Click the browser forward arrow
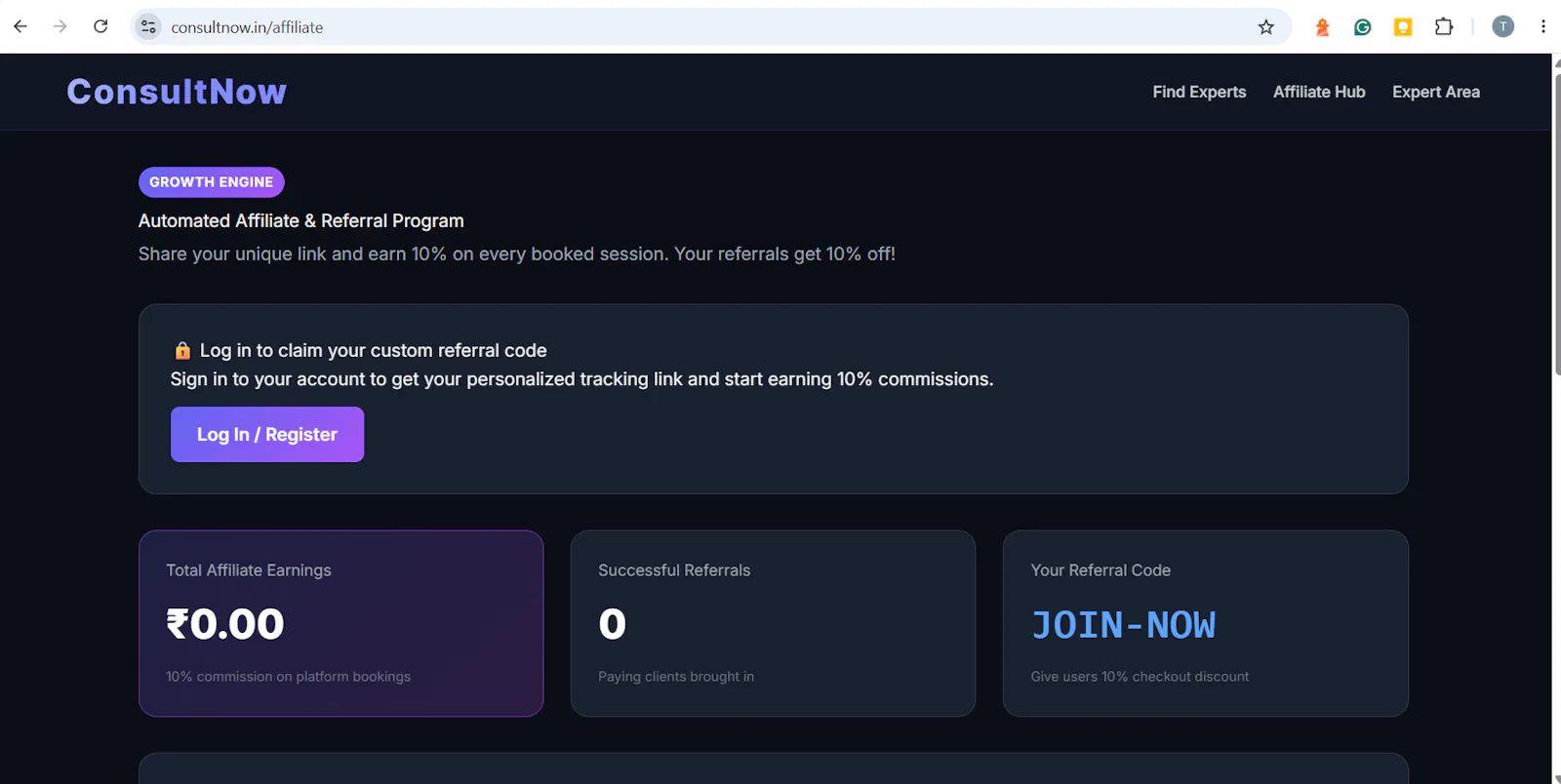The image size is (1561, 784). coord(60,26)
